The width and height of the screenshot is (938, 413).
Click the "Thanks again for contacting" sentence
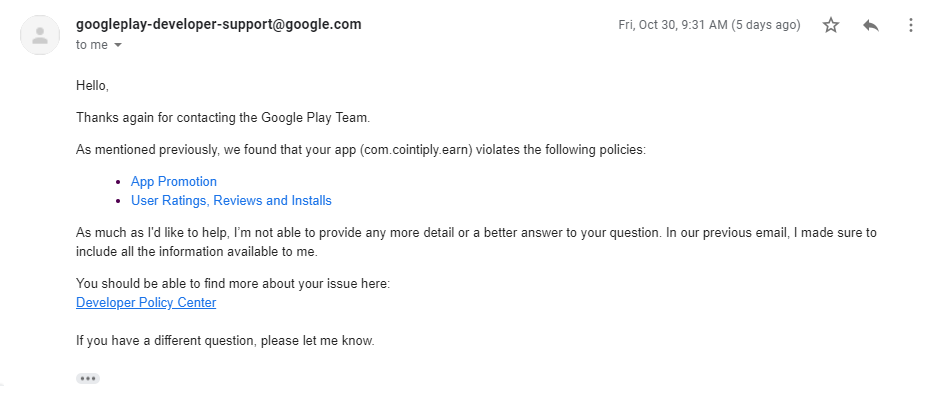click(223, 117)
